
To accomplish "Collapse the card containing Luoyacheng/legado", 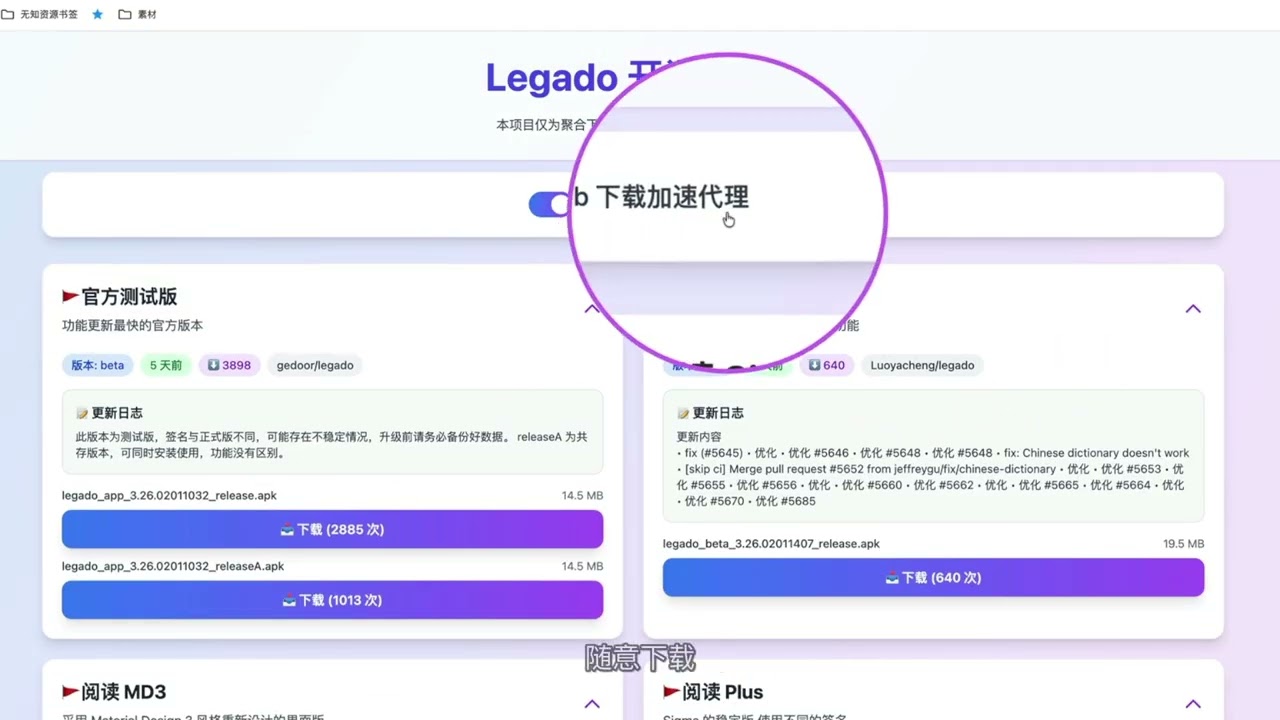I will [x=1193, y=309].
